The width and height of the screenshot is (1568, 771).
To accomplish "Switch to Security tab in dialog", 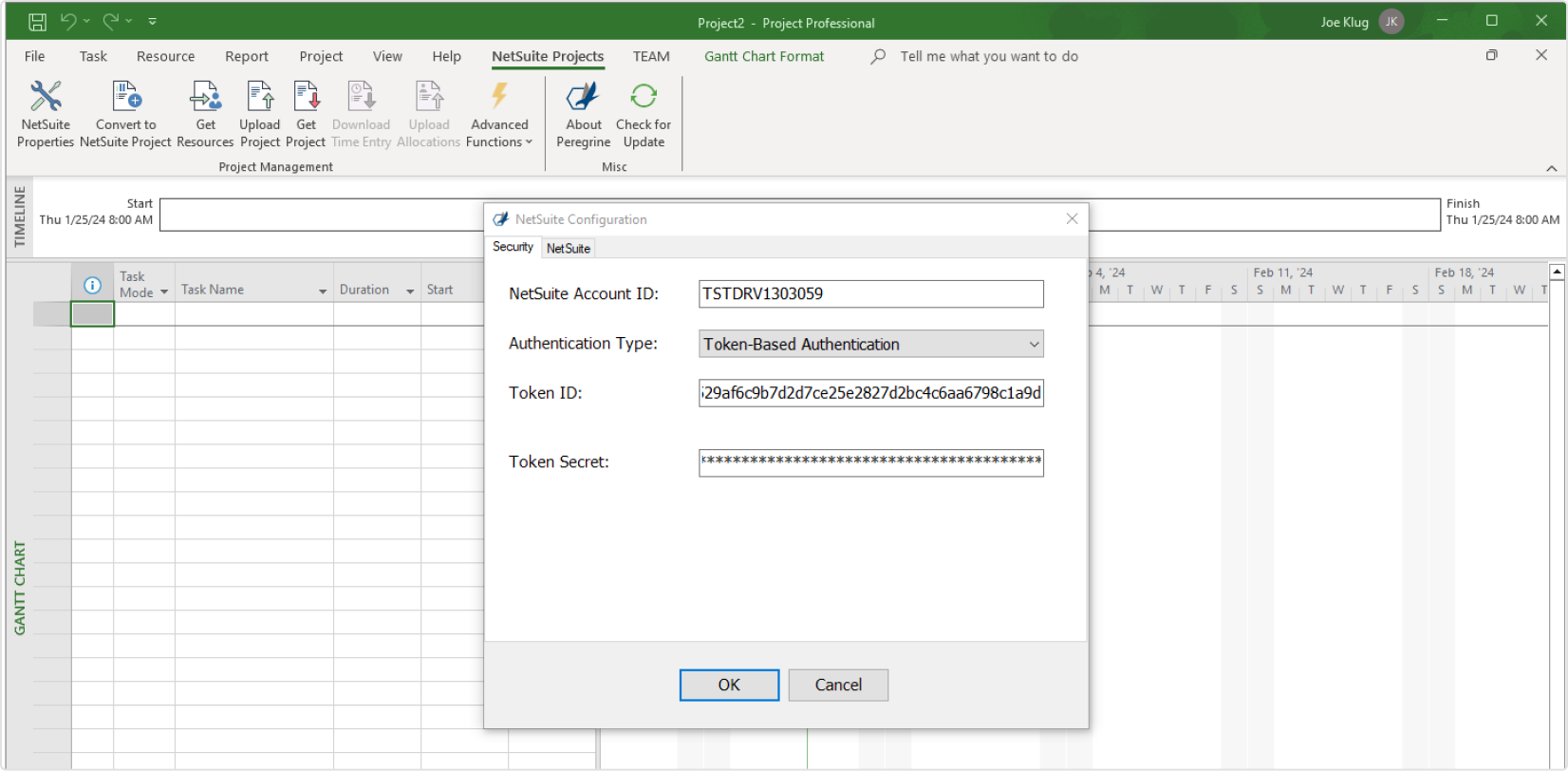I will tap(513, 247).
